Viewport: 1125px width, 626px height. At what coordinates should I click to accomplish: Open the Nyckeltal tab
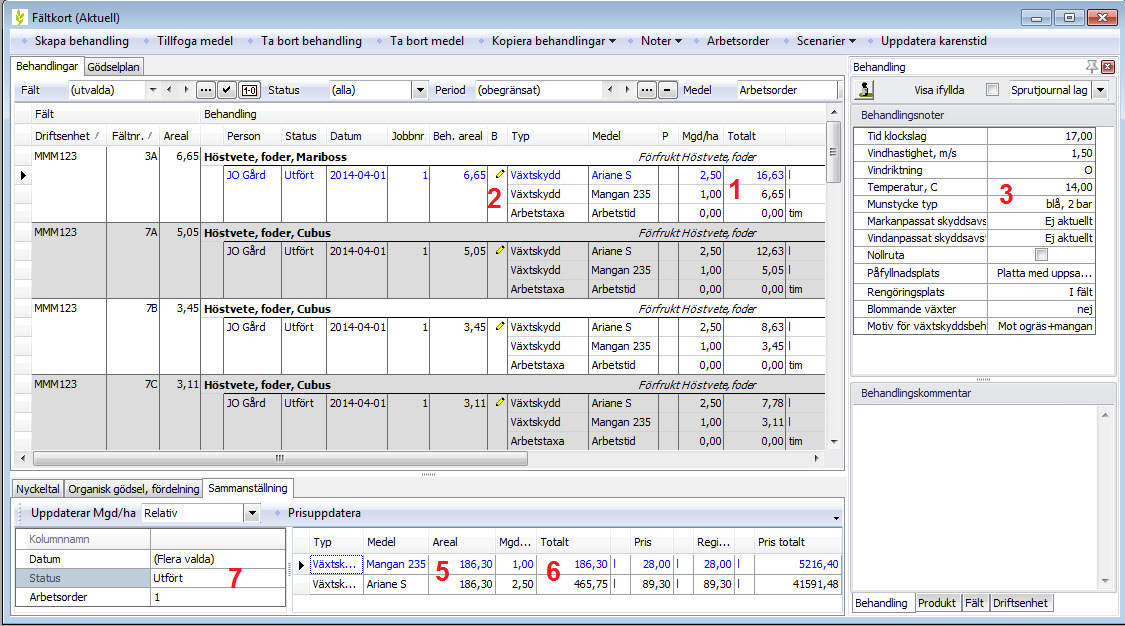pos(38,489)
